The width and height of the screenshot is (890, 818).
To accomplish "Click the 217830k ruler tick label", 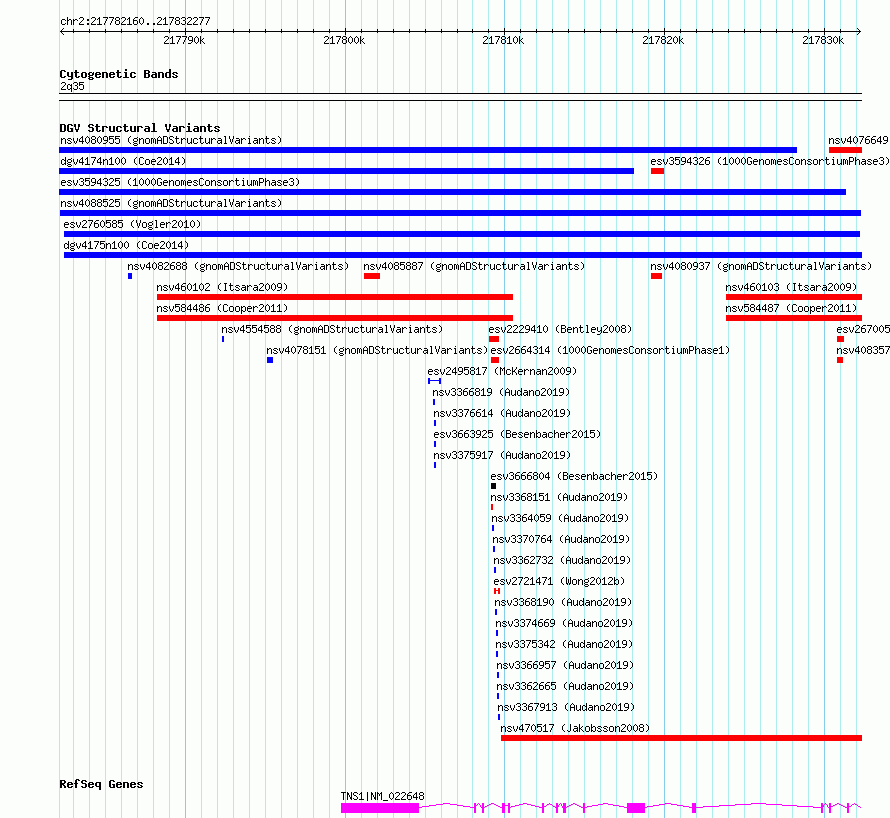I will [x=823, y=40].
